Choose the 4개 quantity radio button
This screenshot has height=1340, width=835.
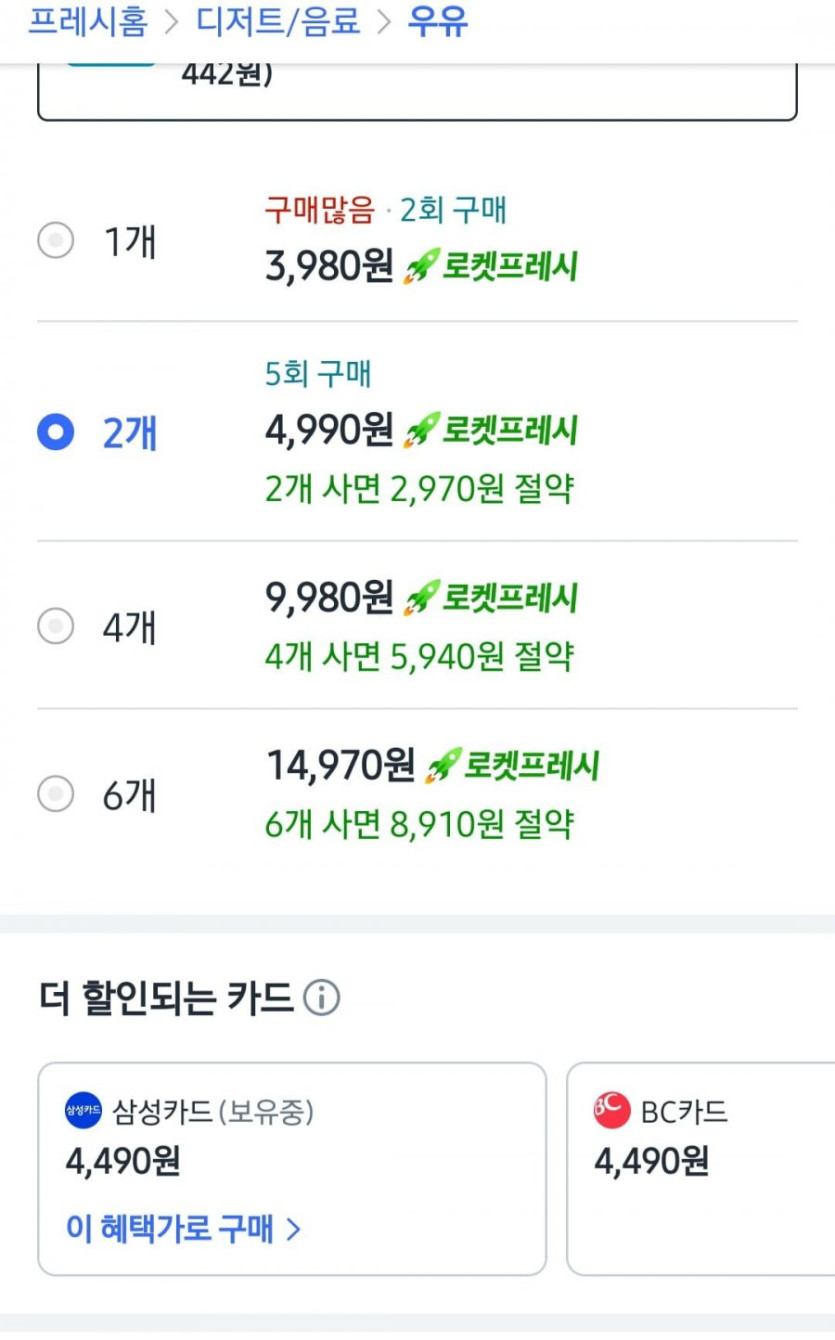tap(55, 627)
